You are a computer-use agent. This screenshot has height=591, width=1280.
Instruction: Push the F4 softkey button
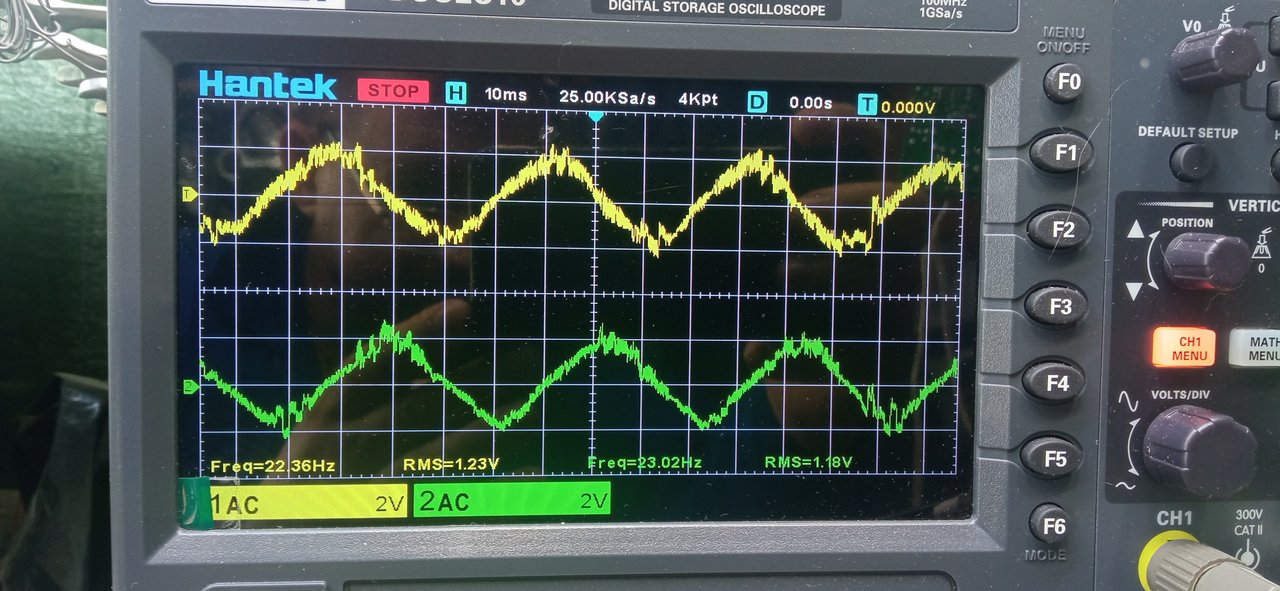pos(1056,382)
